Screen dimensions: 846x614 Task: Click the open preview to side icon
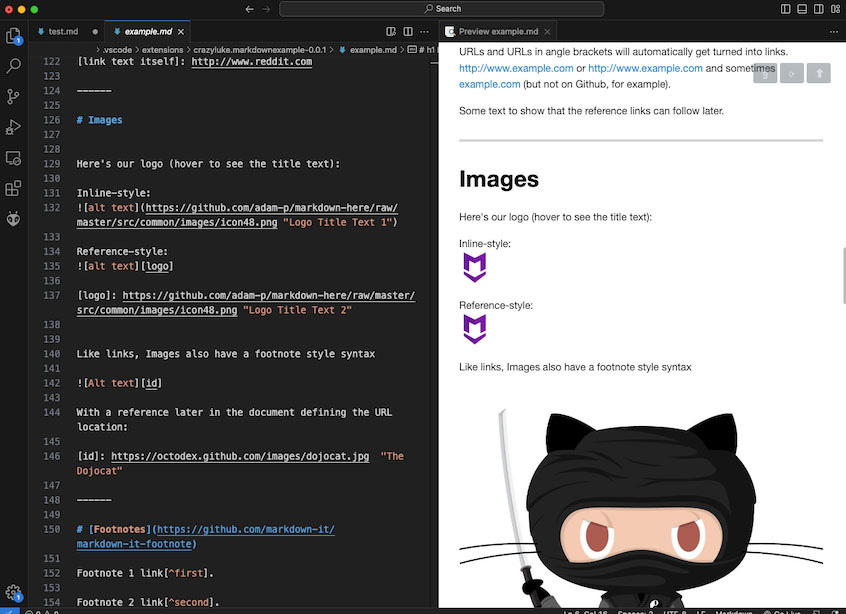[x=391, y=31]
